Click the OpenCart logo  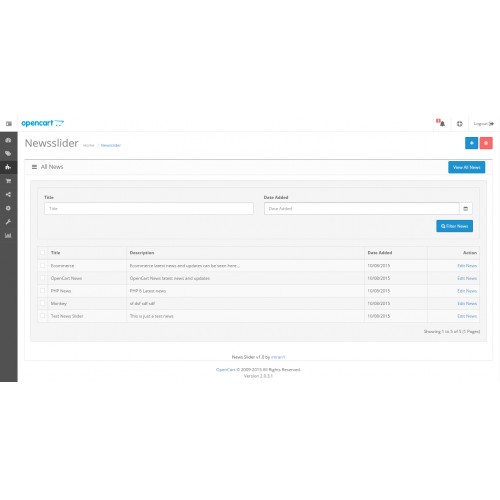tap(42, 123)
